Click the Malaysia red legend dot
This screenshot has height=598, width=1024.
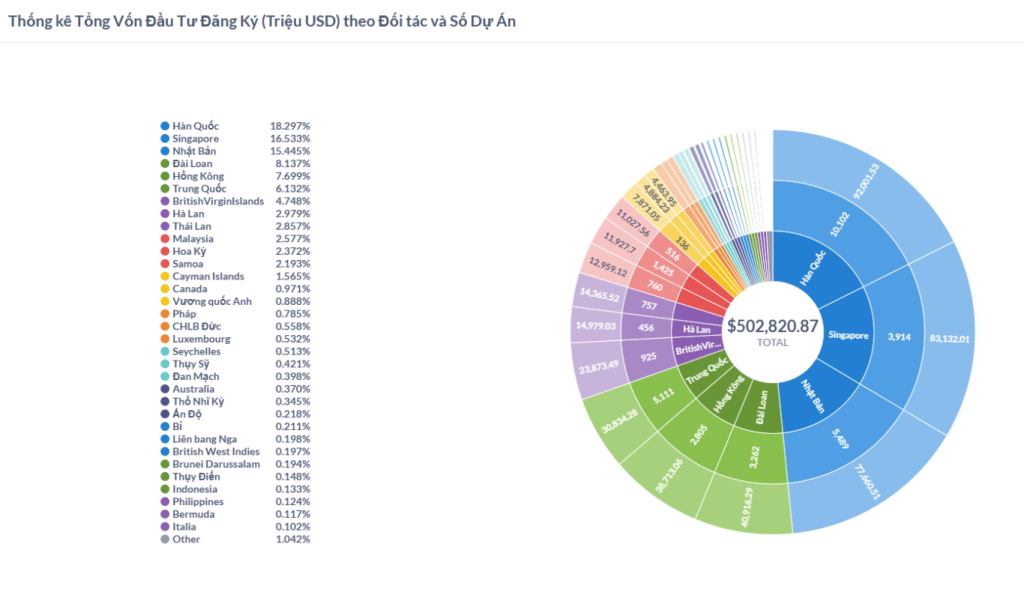[165, 239]
